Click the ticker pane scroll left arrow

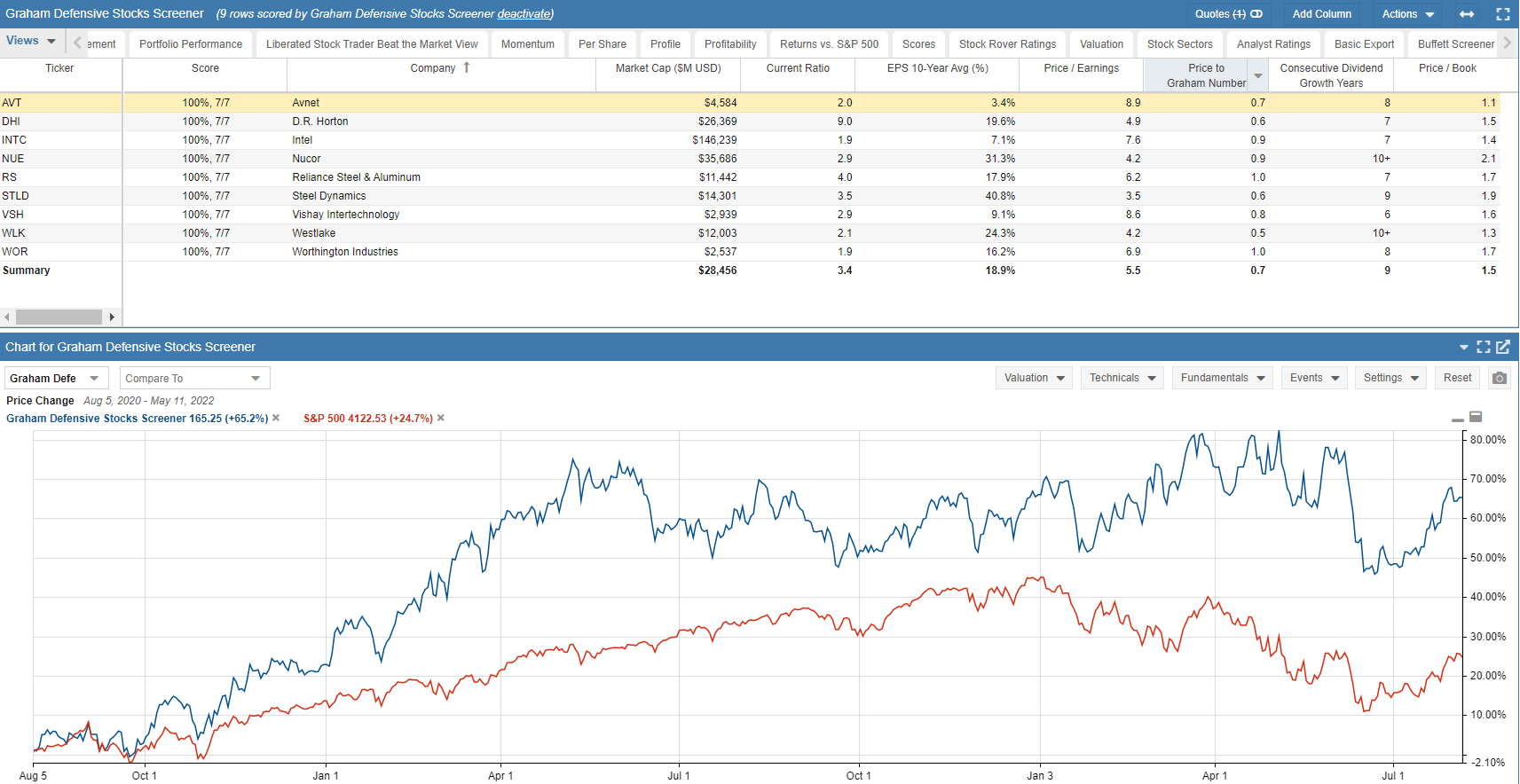click(x=7, y=317)
